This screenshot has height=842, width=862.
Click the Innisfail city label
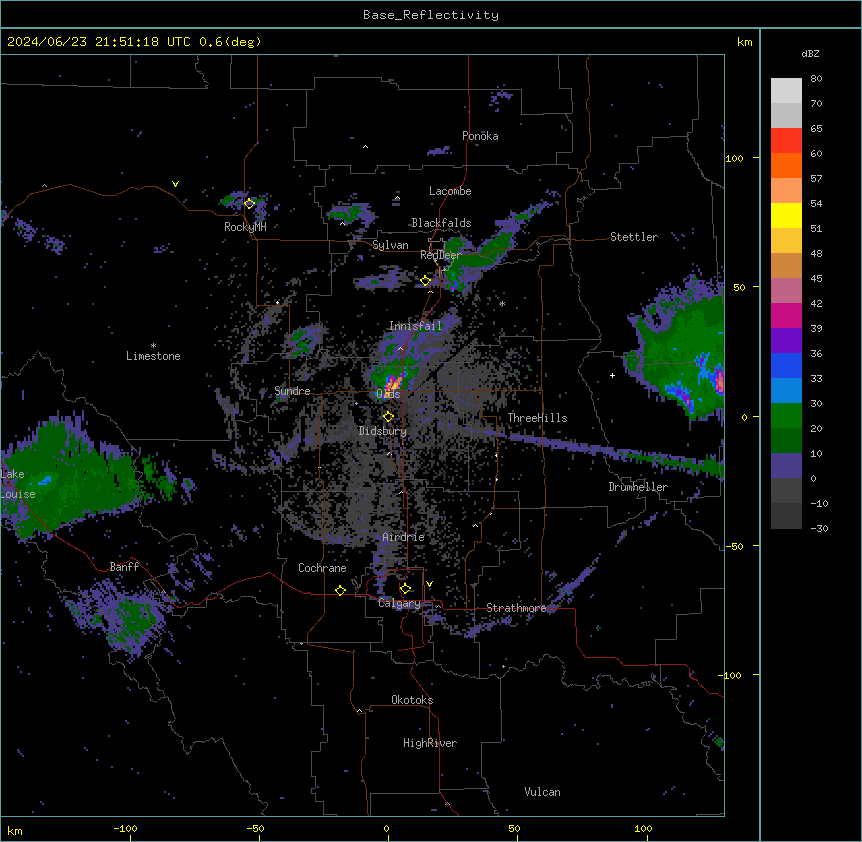416,326
